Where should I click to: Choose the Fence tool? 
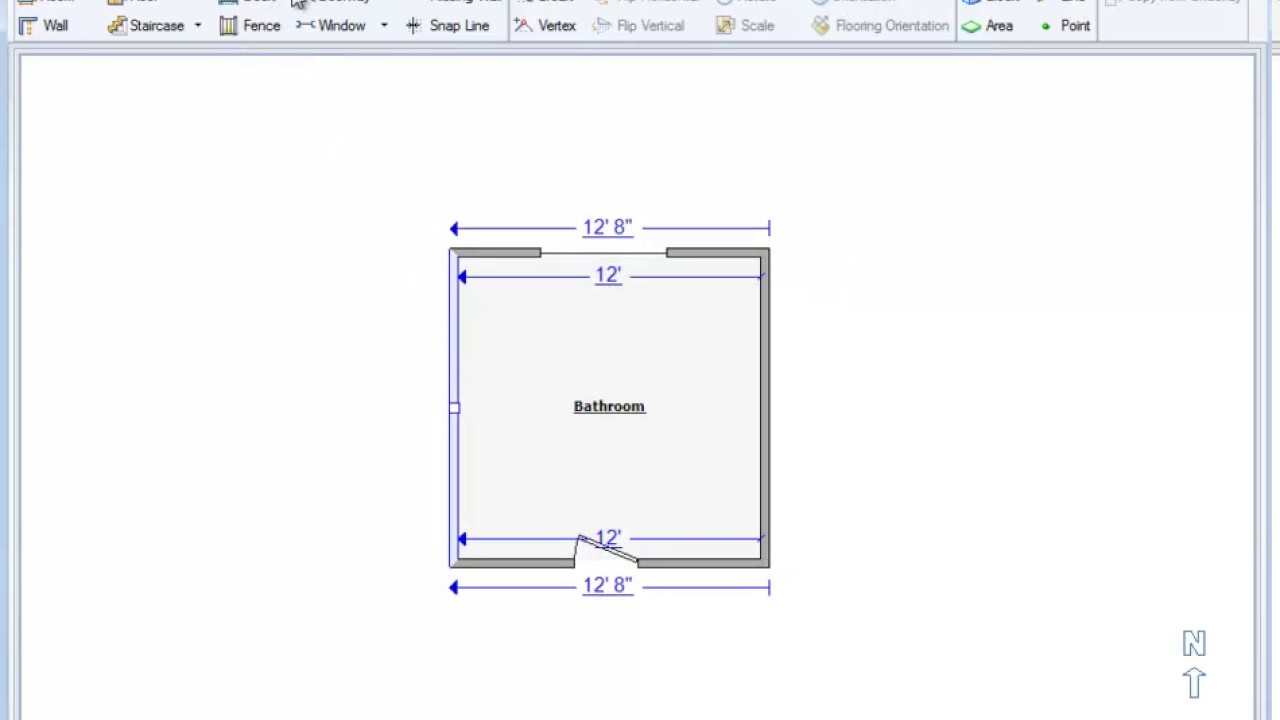(250, 26)
